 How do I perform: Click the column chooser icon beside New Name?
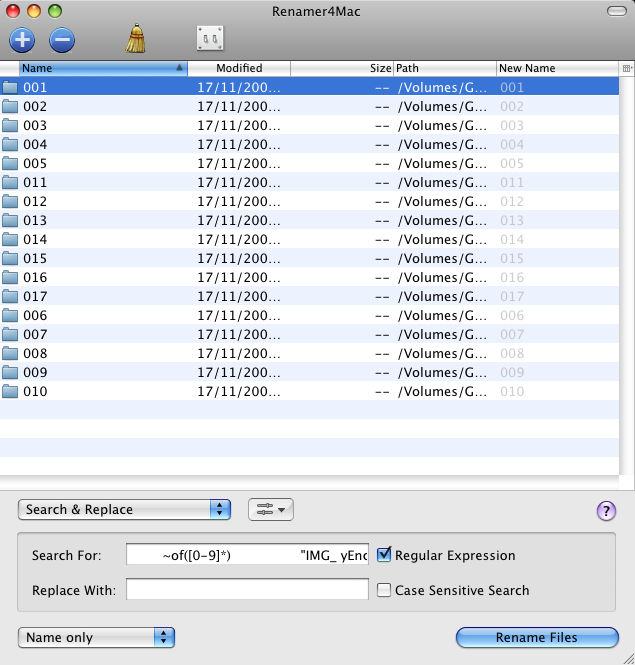(x=627, y=68)
